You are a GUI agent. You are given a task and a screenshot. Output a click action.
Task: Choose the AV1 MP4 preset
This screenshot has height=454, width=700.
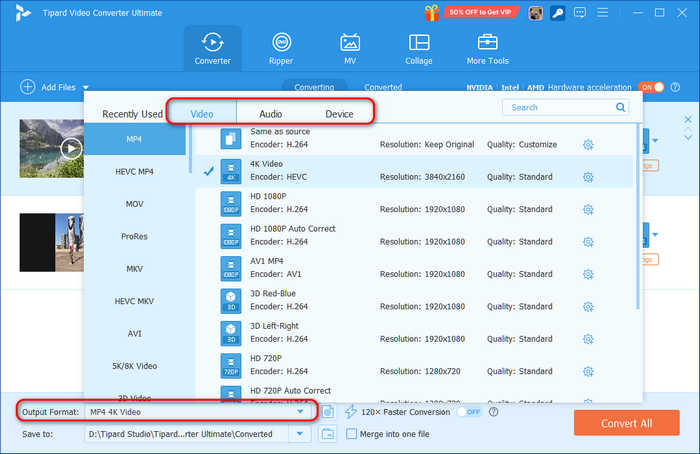[415, 268]
